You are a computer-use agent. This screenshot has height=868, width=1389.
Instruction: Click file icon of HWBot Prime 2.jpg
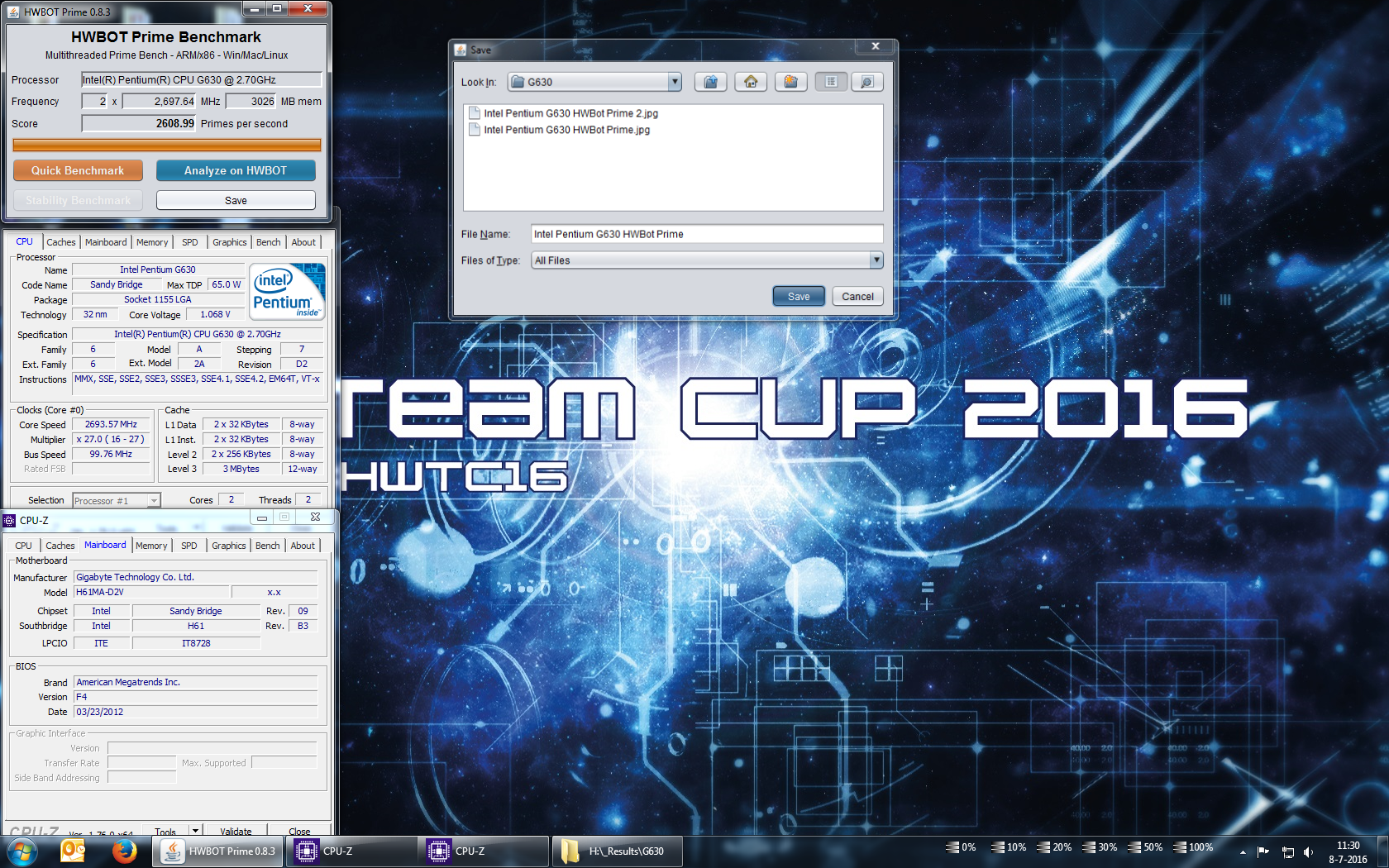coord(475,113)
